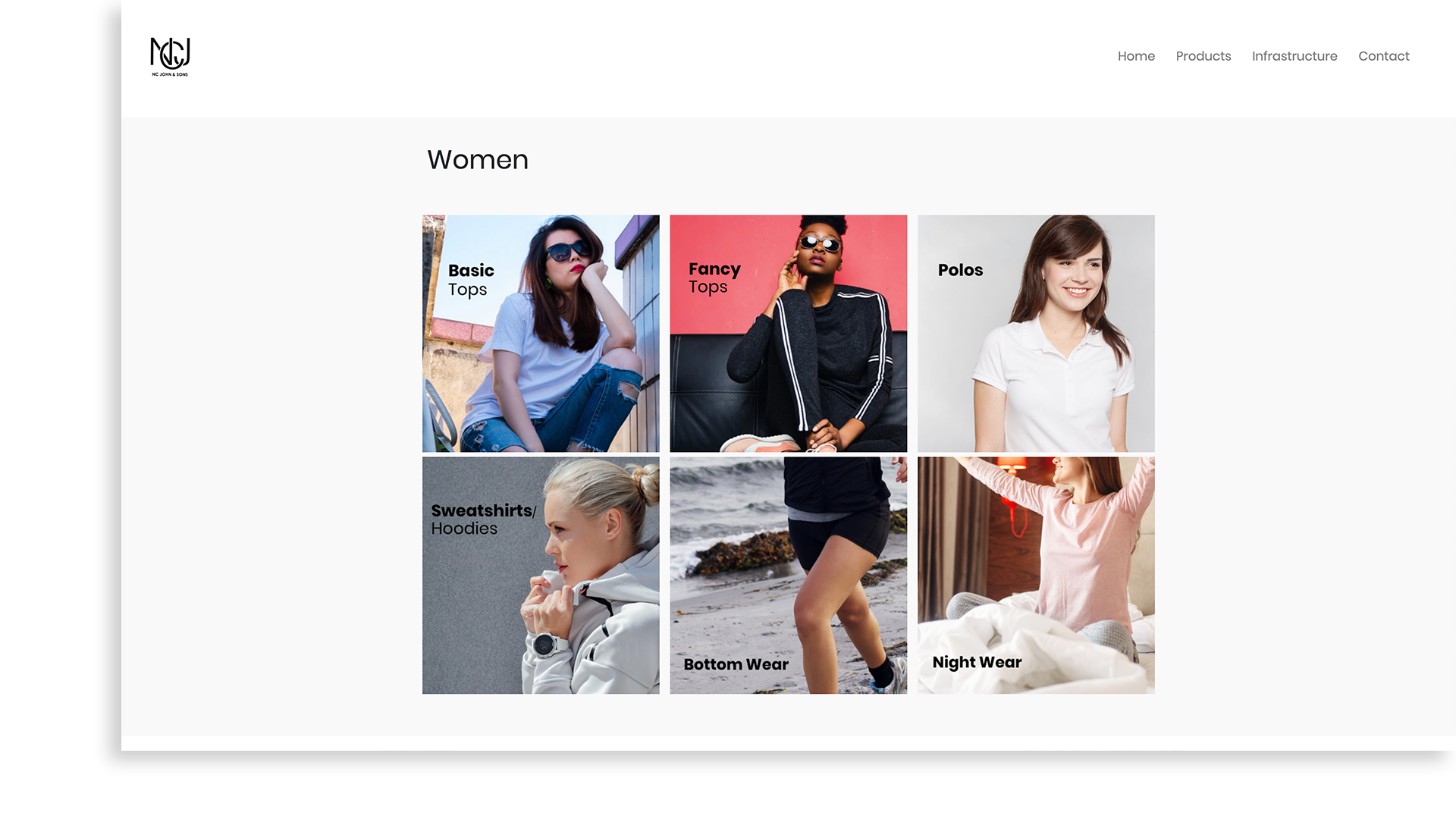Open the Bottom Wear category image
This screenshot has height=819, width=1456.
[789, 576]
